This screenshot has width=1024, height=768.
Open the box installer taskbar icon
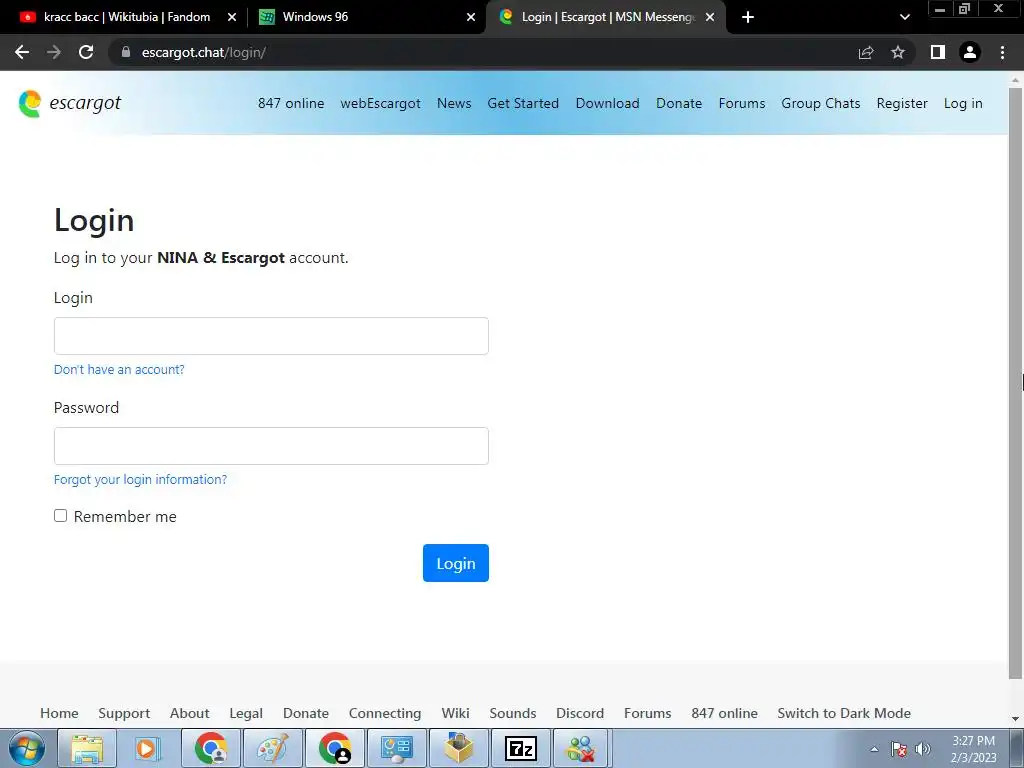coord(458,748)
